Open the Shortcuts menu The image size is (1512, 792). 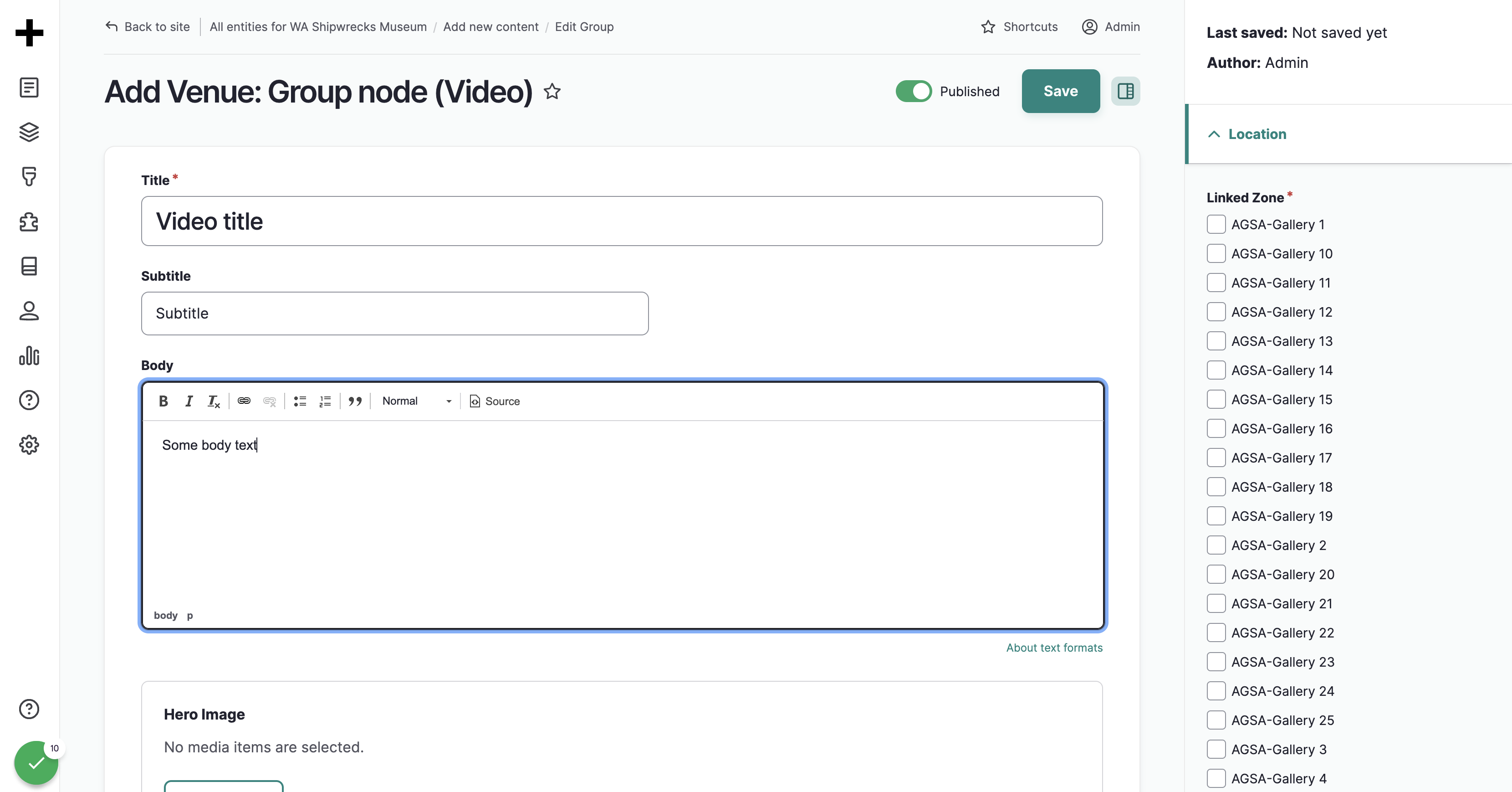pos(1020,26)
